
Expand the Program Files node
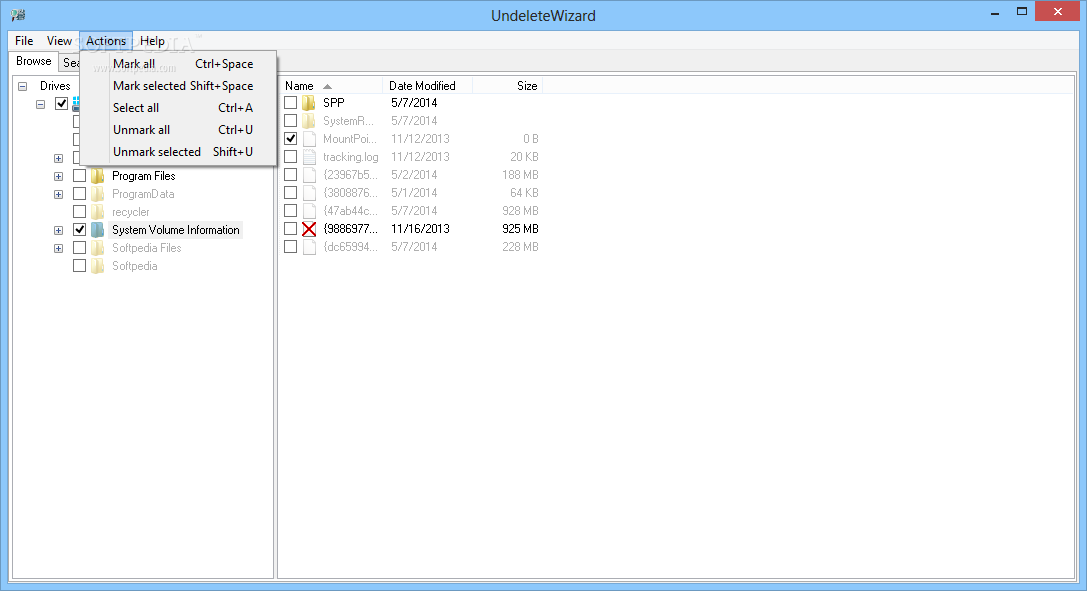(59, 177)
